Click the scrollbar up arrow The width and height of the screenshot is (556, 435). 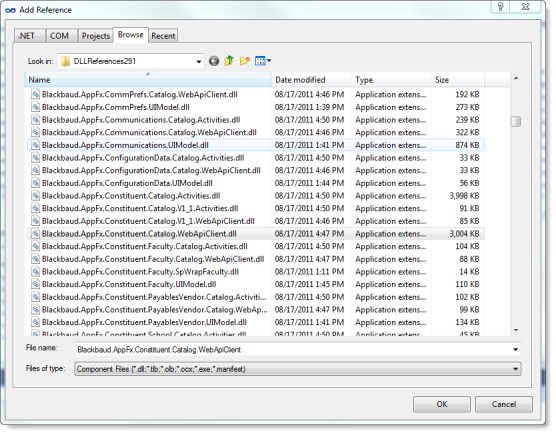tap(516, 78)
